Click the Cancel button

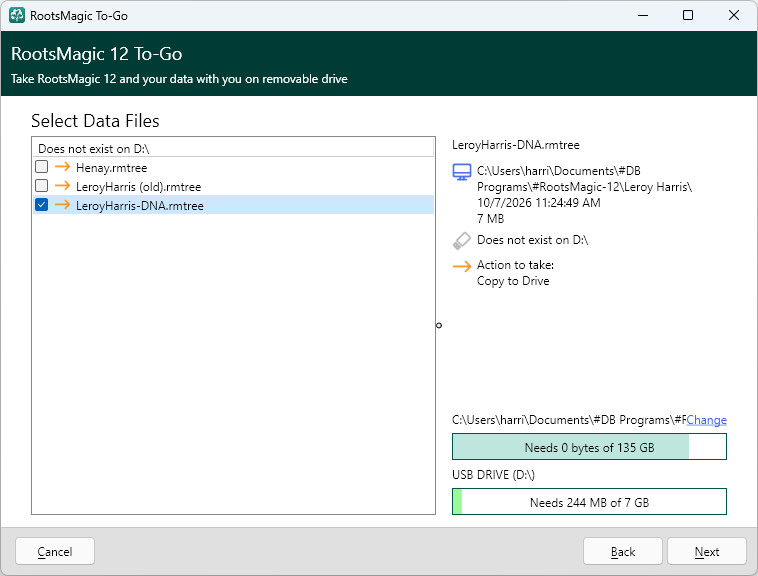55,551
